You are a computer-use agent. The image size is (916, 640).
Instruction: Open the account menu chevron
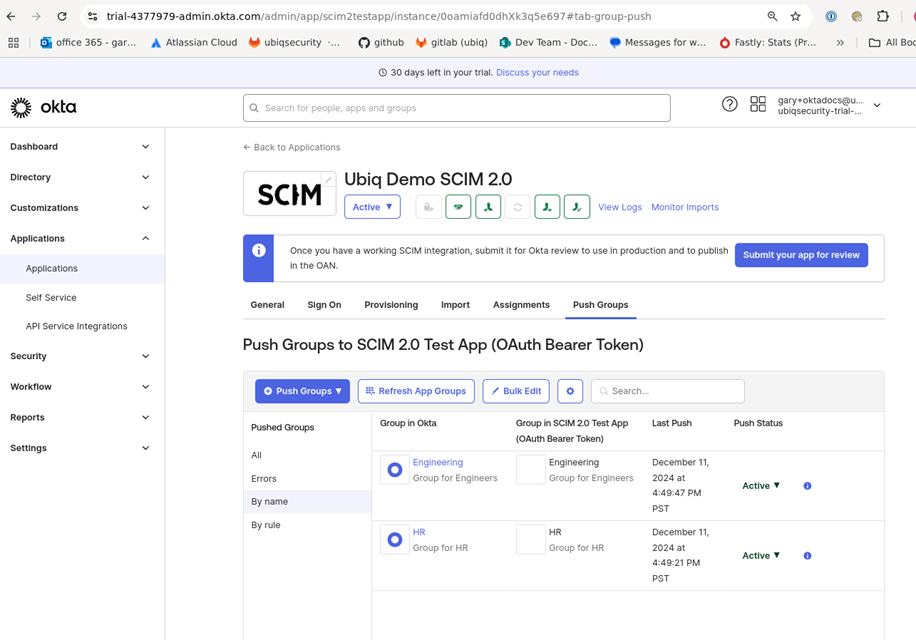877,106
